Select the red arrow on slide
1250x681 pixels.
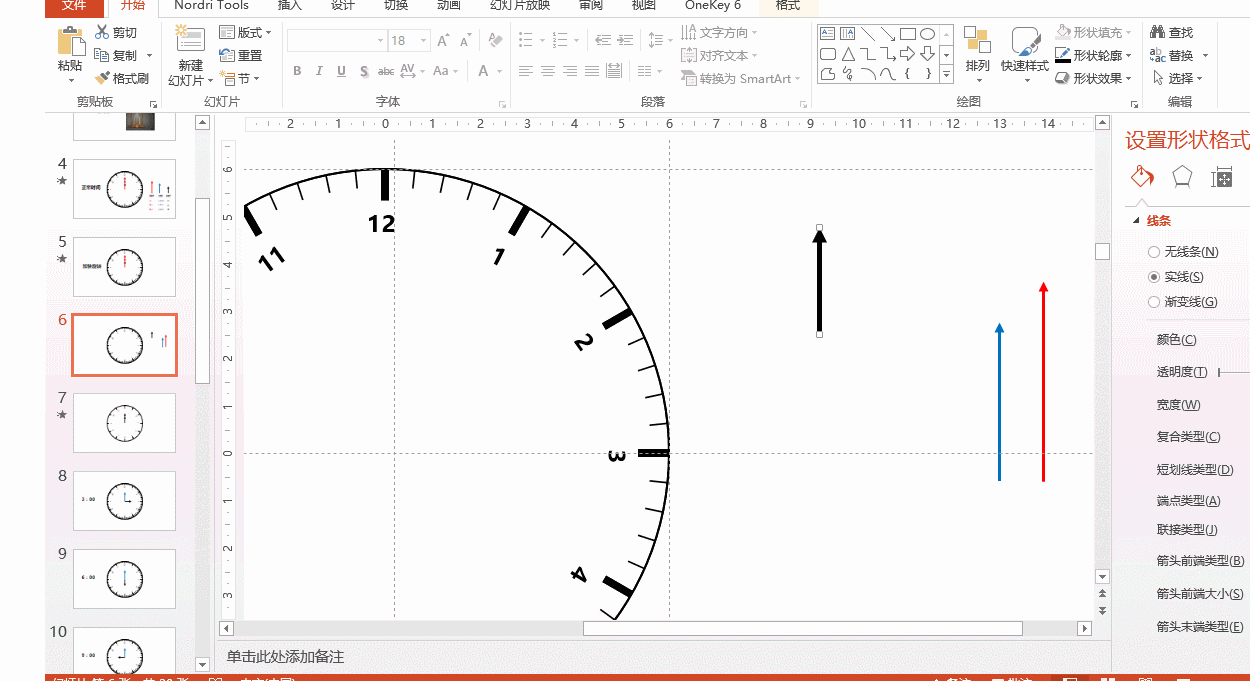click(x=1043, y=381)
